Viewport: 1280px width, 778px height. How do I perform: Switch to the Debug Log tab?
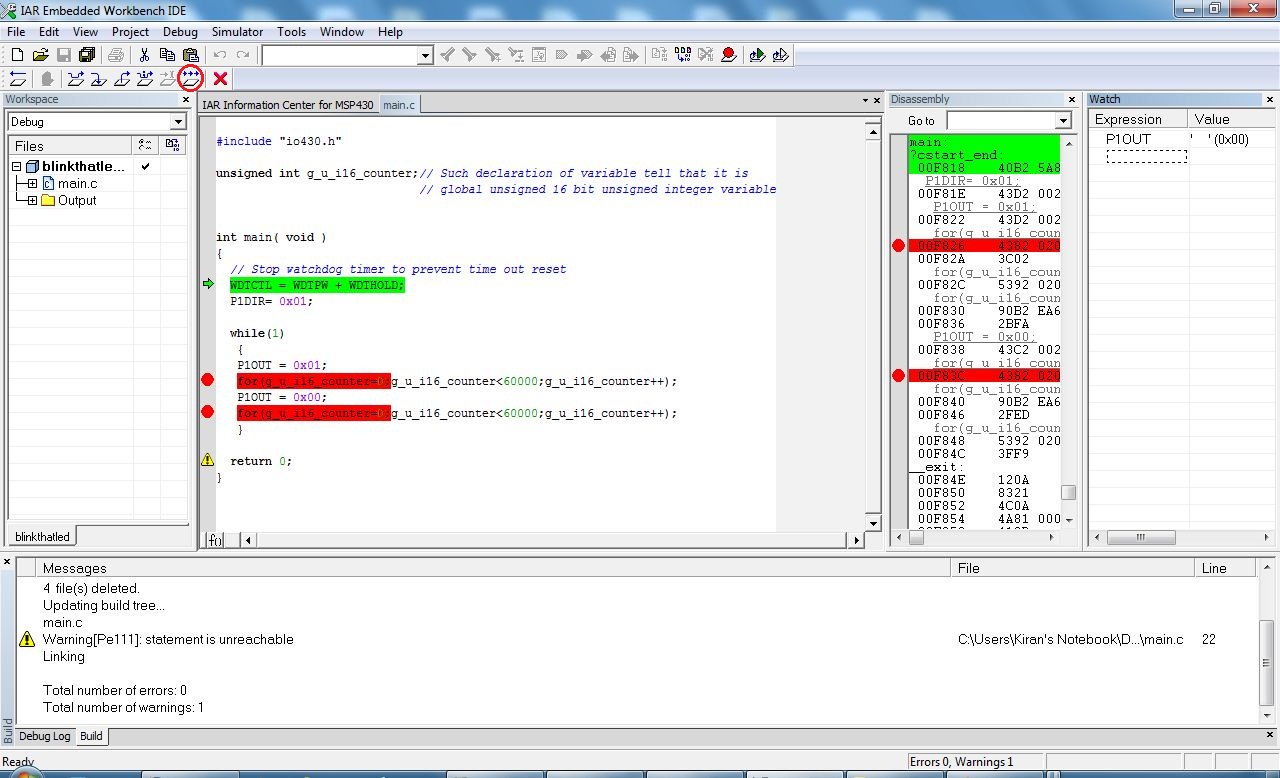click(45, 736)
